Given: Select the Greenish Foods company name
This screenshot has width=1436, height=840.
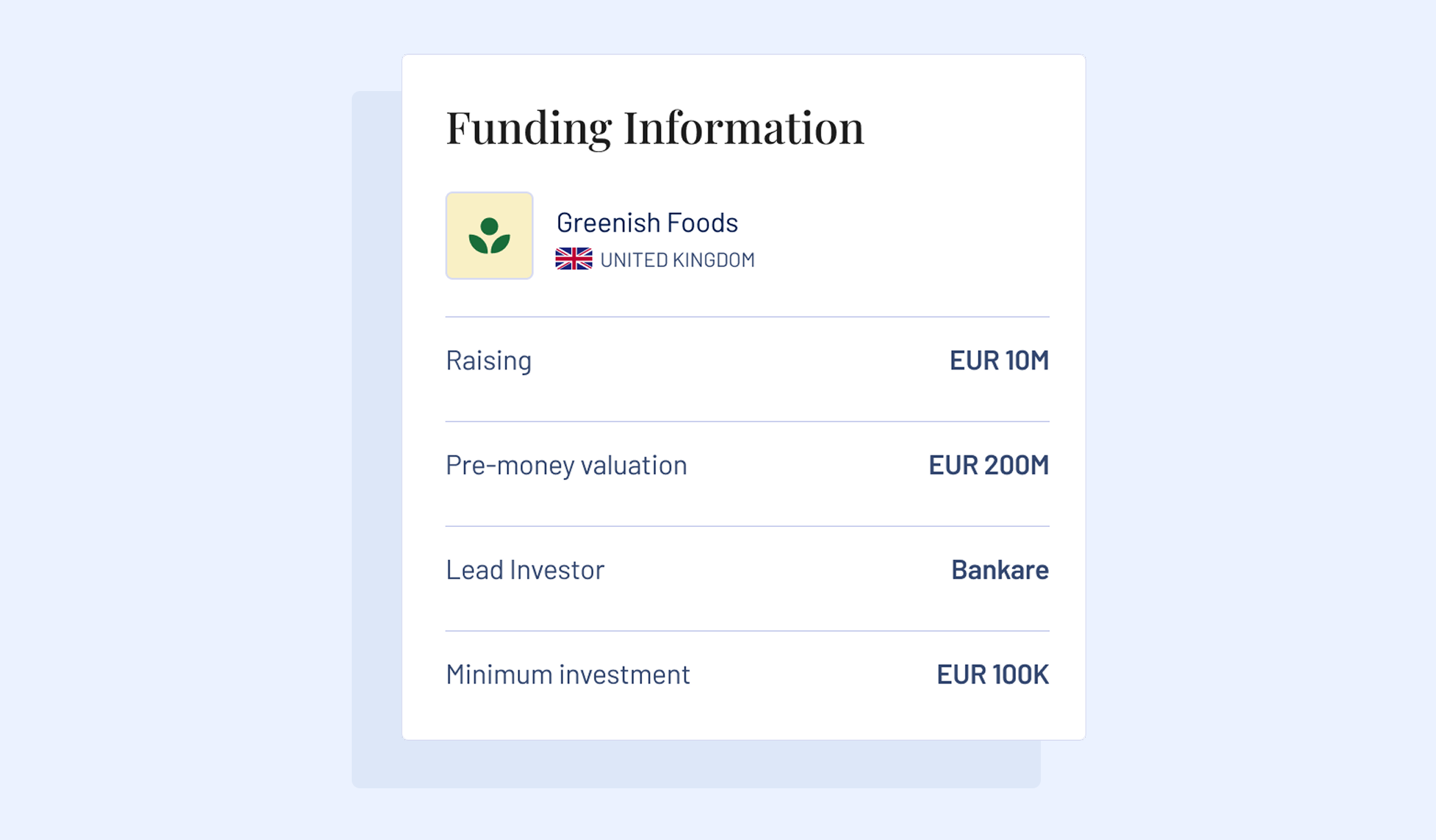Looking at the screenshot, I should (x=647, y=223).
